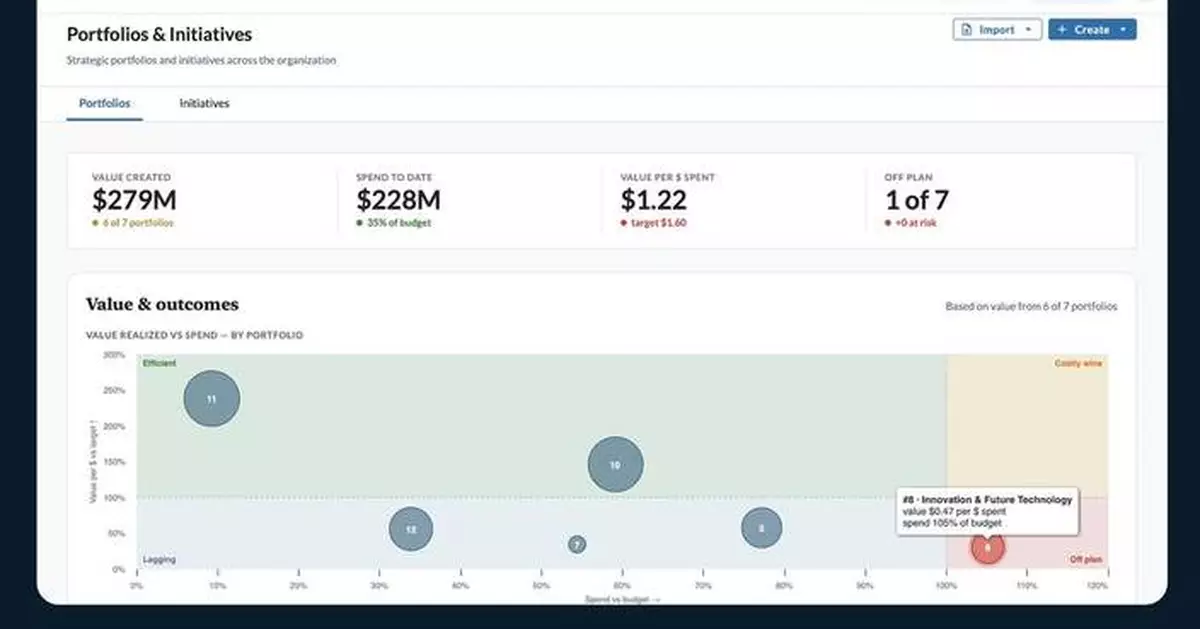Switch to the Initiatives tab
1200x629 pixels.
pos(204,104)
